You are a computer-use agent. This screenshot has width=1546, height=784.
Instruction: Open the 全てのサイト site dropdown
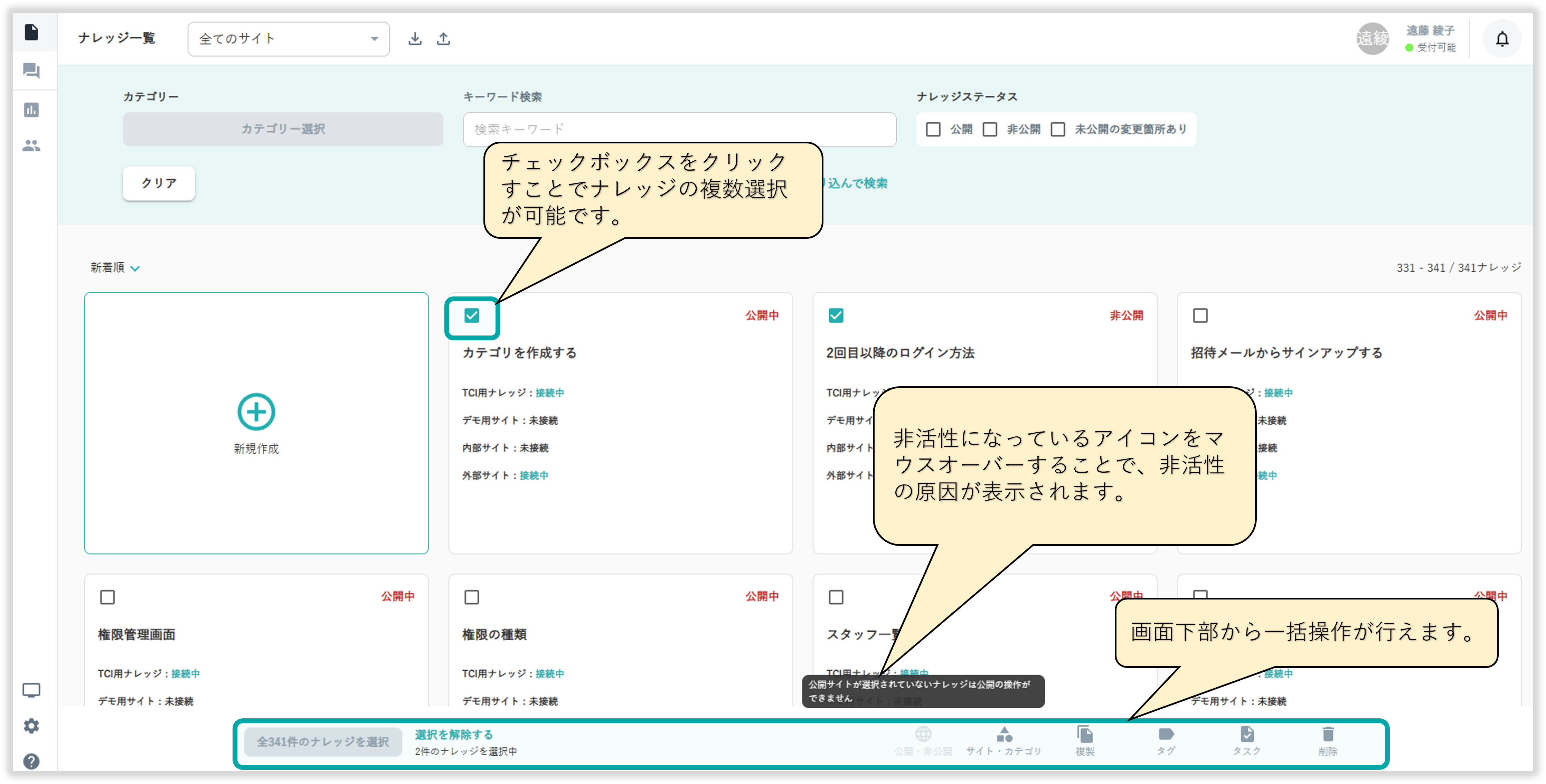(x=288, y=39)
